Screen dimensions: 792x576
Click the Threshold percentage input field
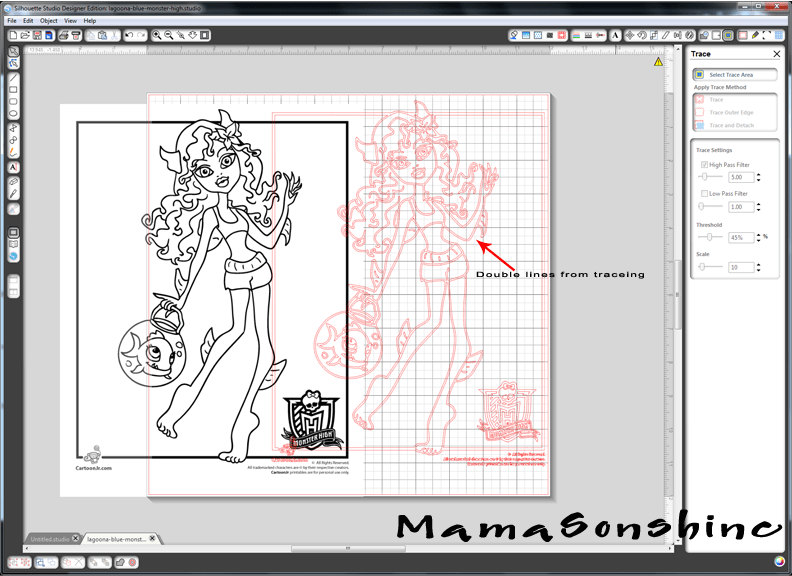[740, 238]
